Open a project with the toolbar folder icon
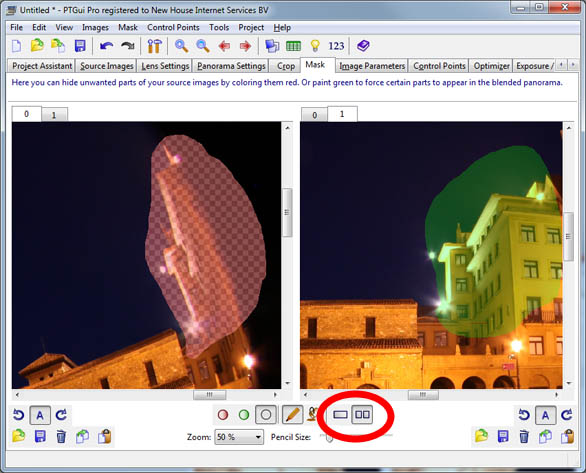The height and width of the screenshot is (473, 586). (37, 46)
